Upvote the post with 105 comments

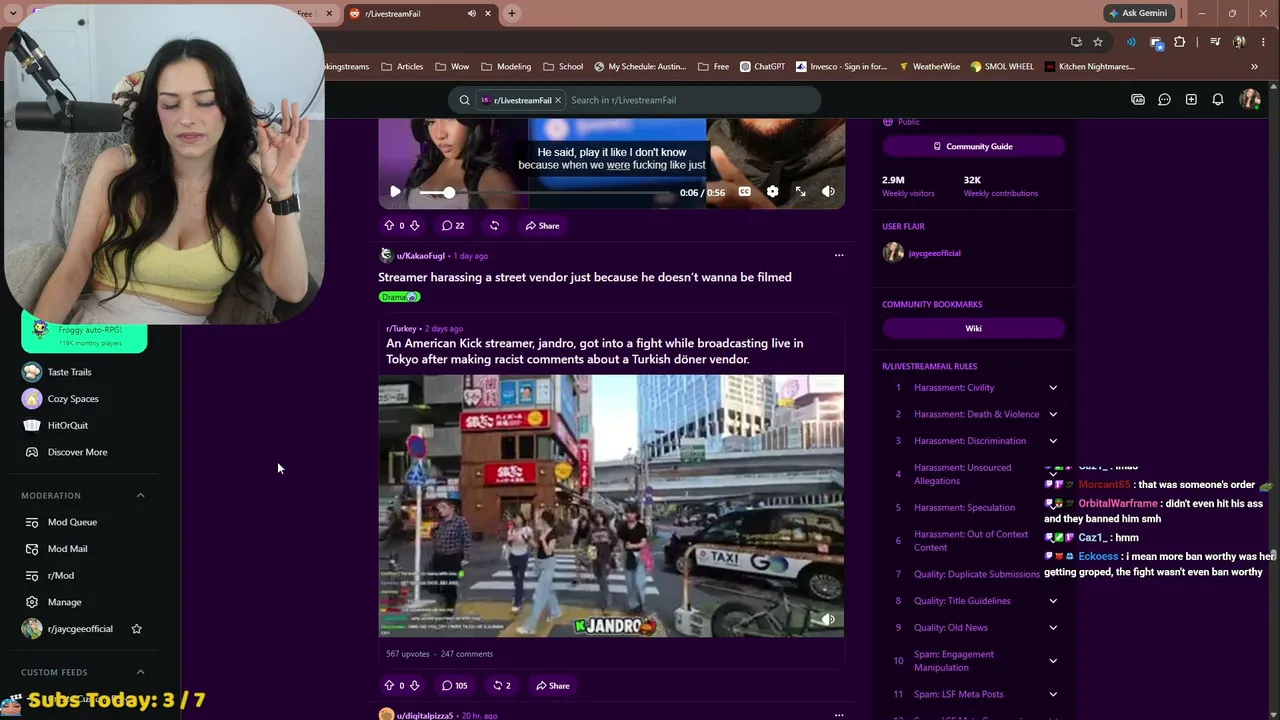tap(389, 686)
